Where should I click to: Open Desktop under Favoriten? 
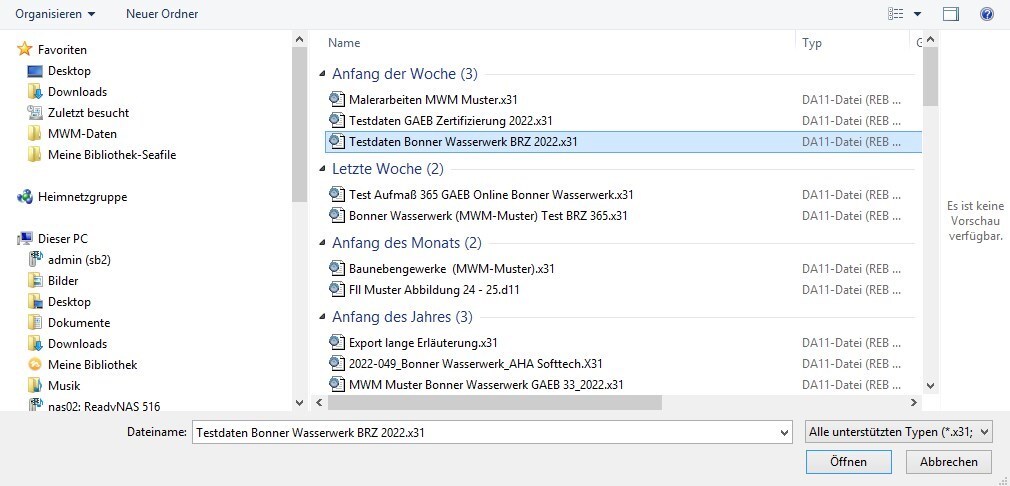[69, 71]
